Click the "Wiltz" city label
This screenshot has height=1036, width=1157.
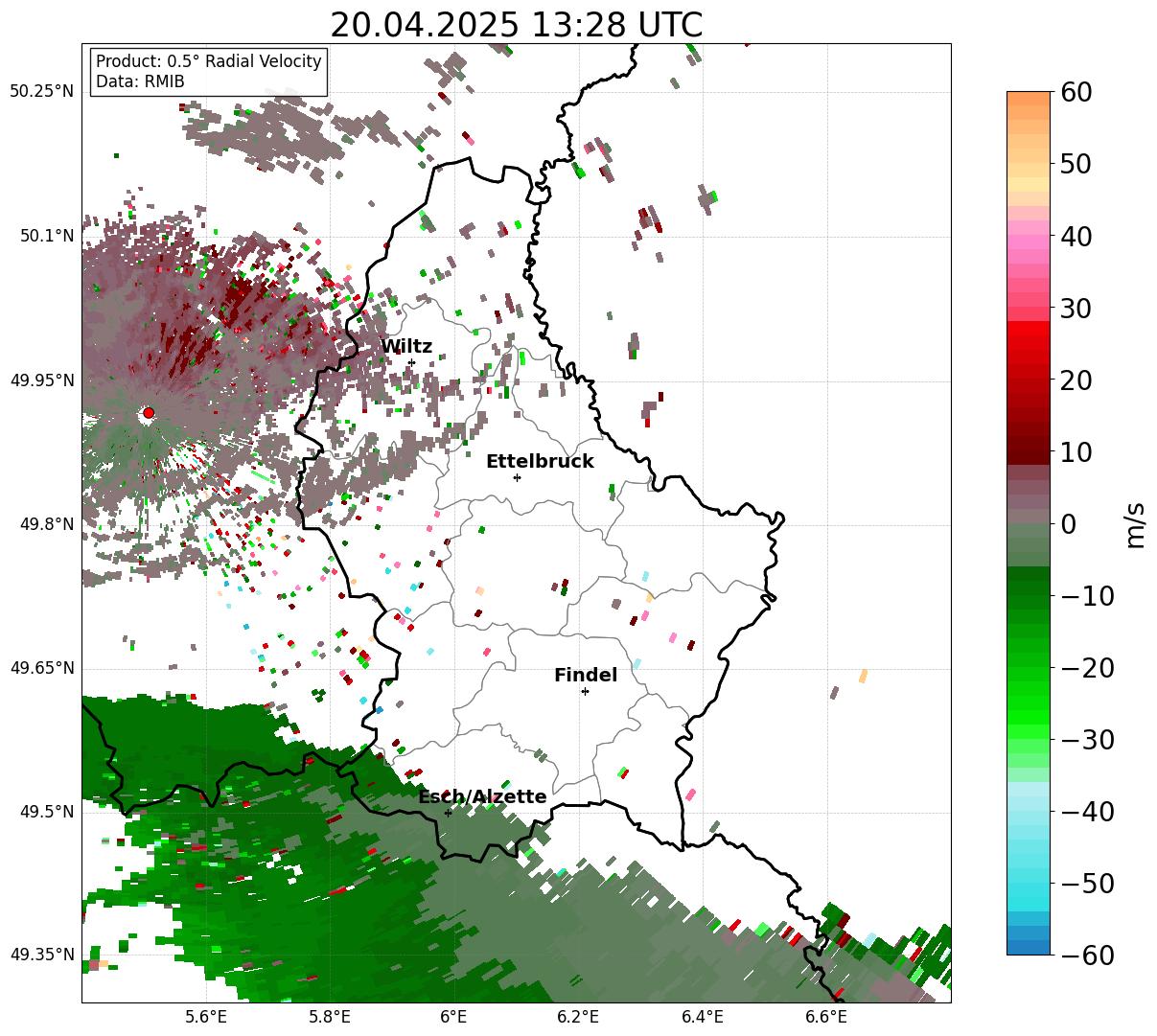406,347
